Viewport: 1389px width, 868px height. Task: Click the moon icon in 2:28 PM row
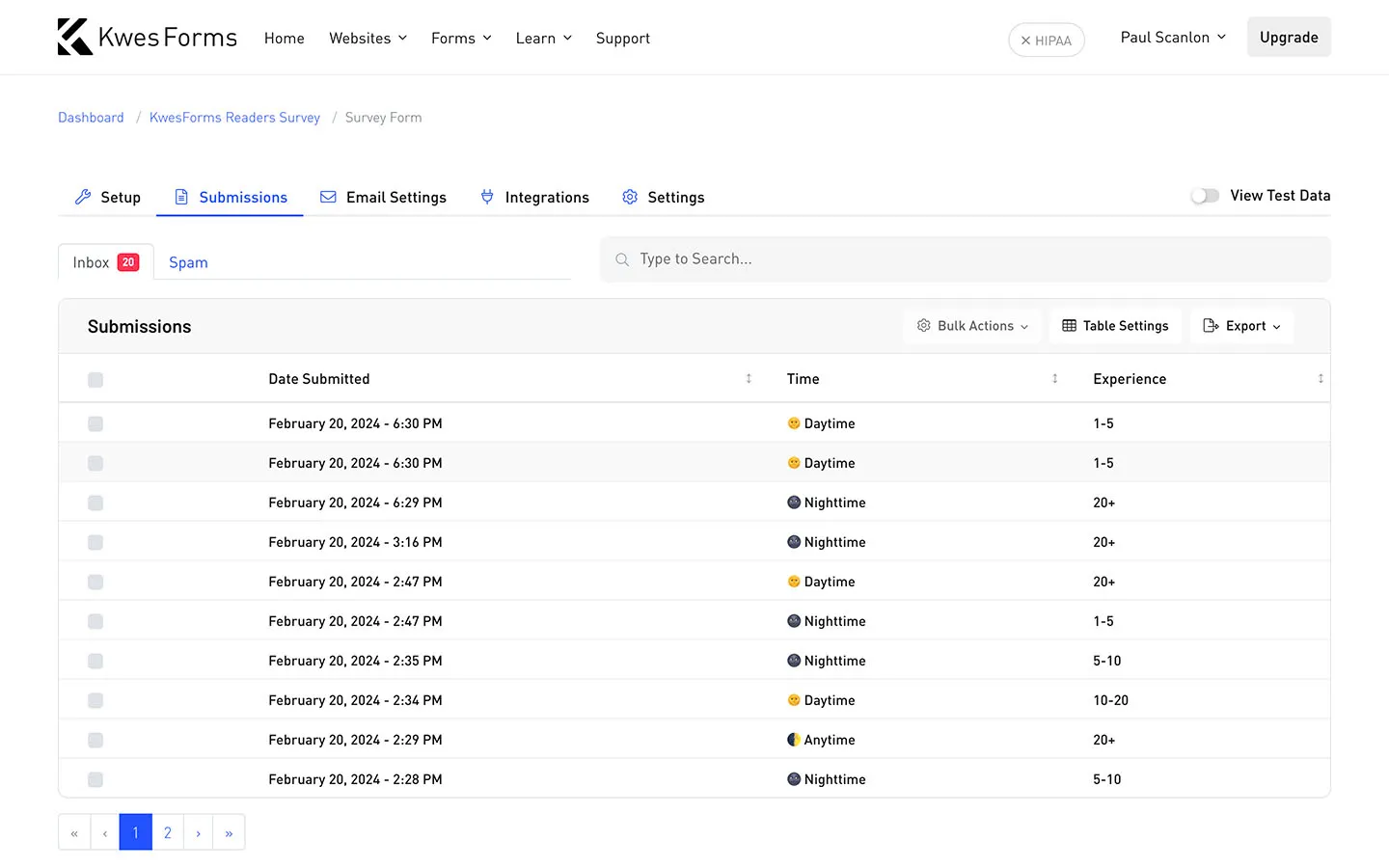(794, 779)
